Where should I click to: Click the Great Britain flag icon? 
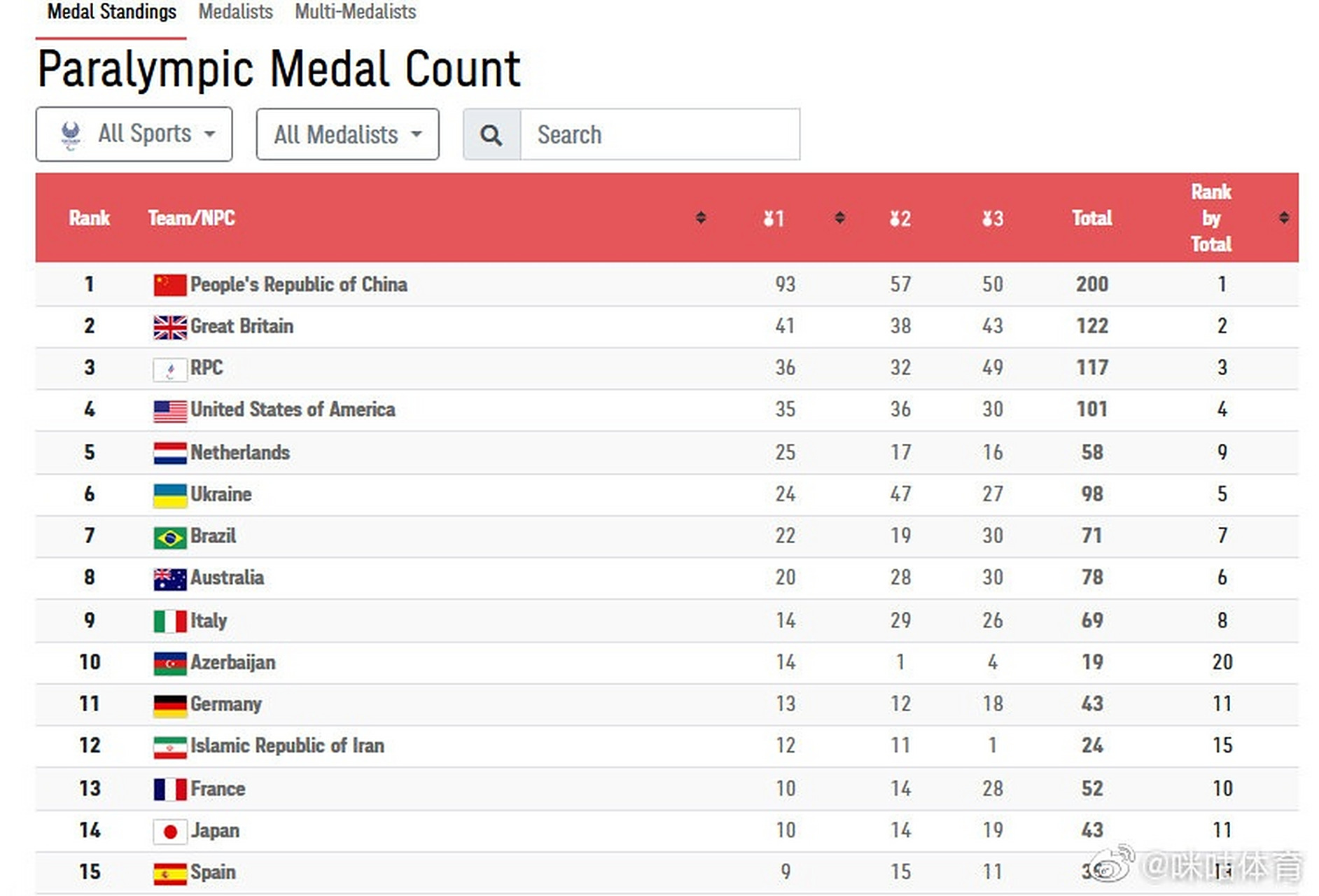169,327
